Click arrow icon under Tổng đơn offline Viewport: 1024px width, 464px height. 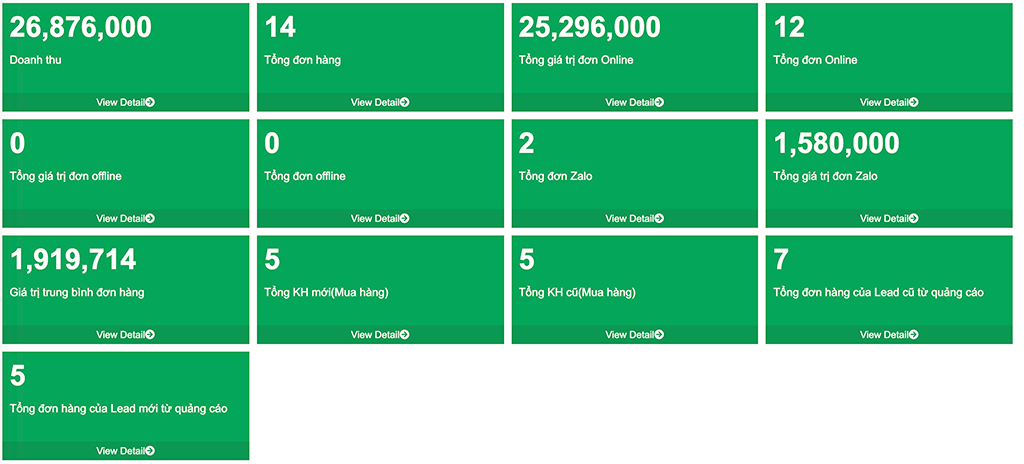pyautogui.click(x=405, y=218)
